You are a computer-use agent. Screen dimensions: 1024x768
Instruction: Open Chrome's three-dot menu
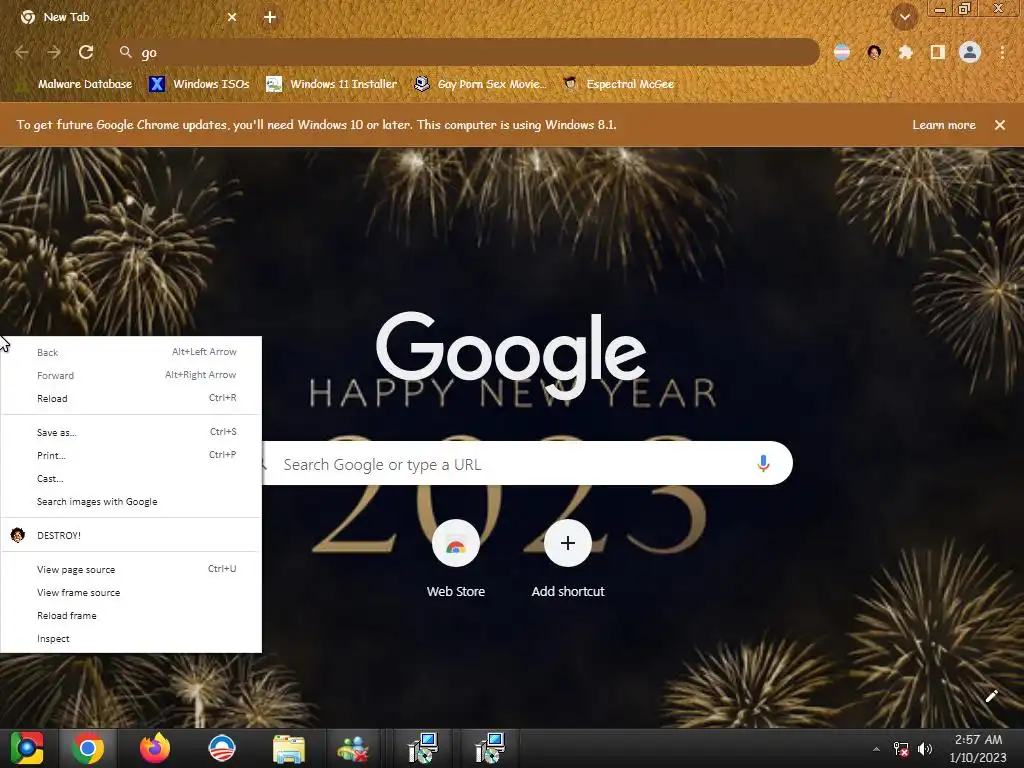pyautogui.click(x=1002, y=52)
